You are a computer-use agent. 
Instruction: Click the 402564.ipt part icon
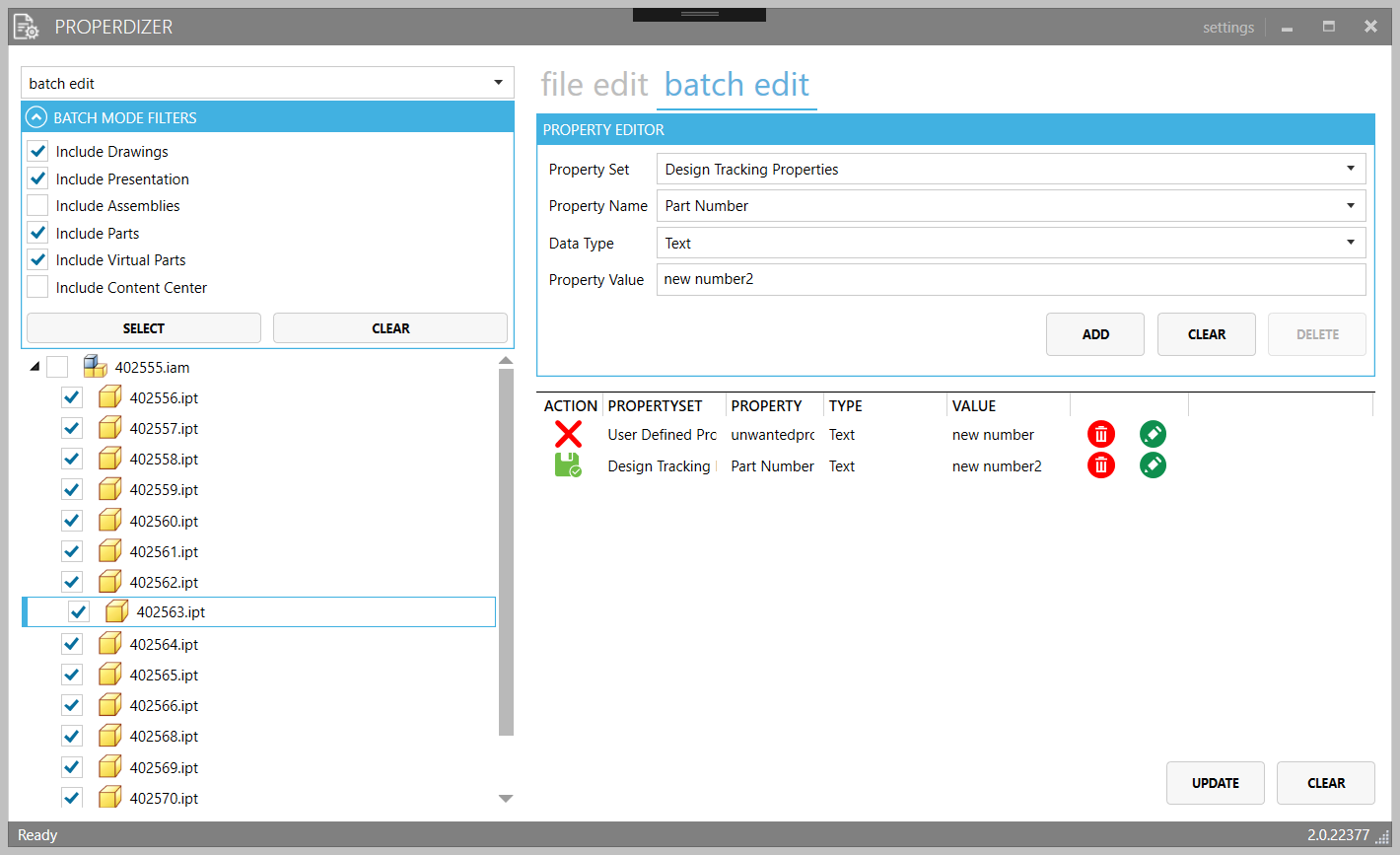tap(109, 644)
